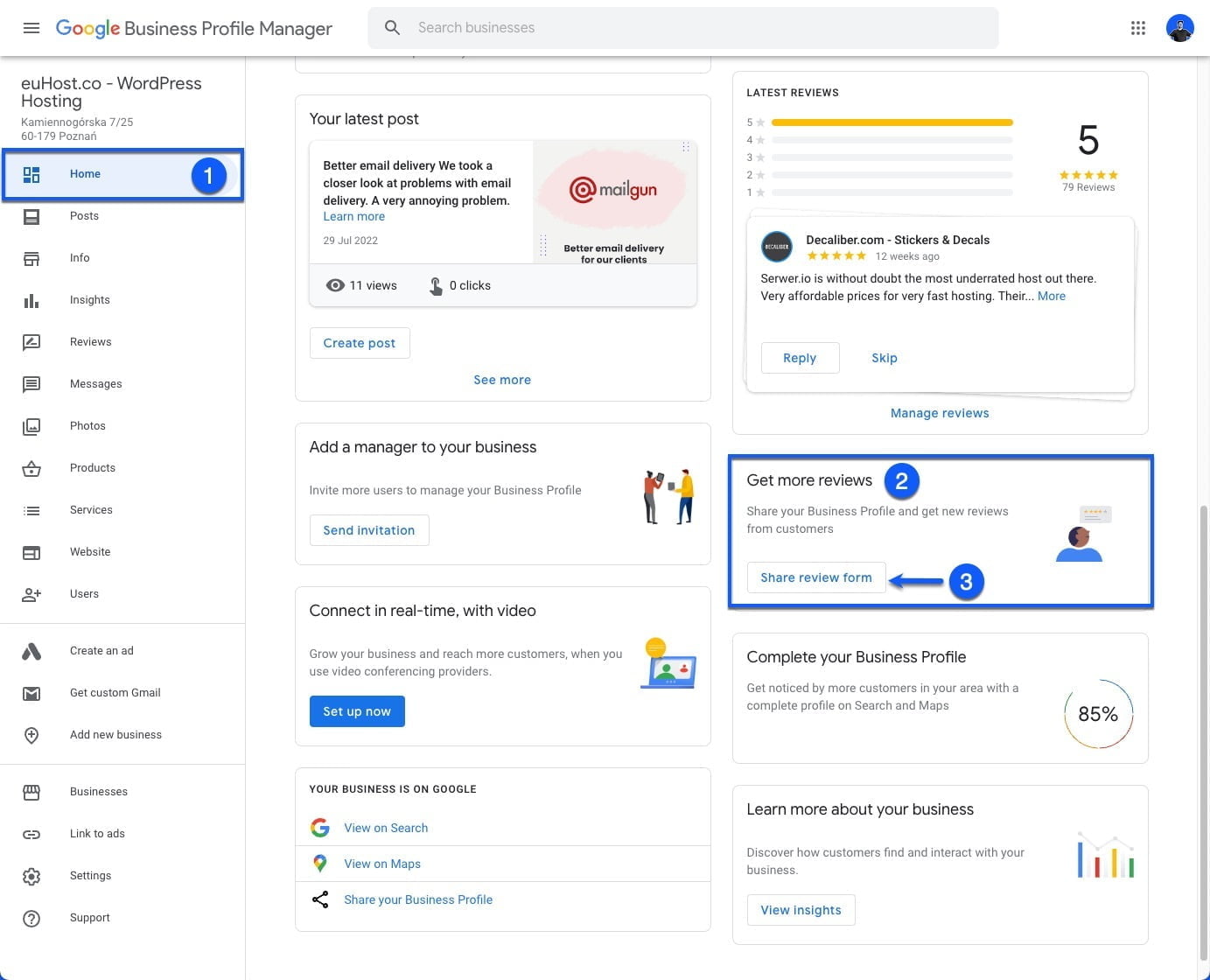
Task: Skip the Decaliber review
Action: [x=885, y=358]
